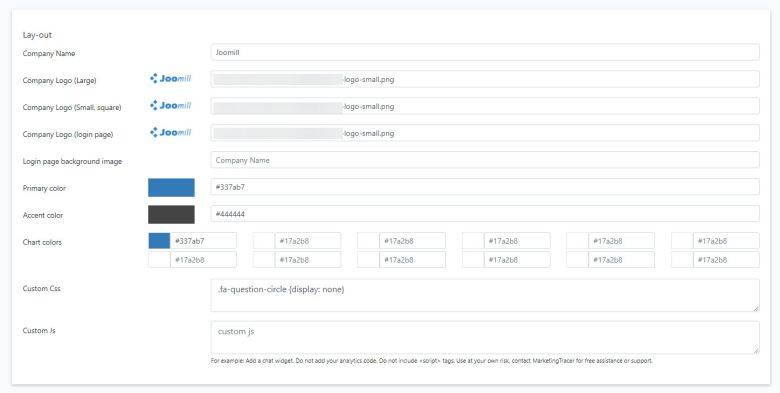Open the empty swatch of first bottom-row chart color
Image resolution: width=780 pixels, height=393 pixels.
point(159,260)
